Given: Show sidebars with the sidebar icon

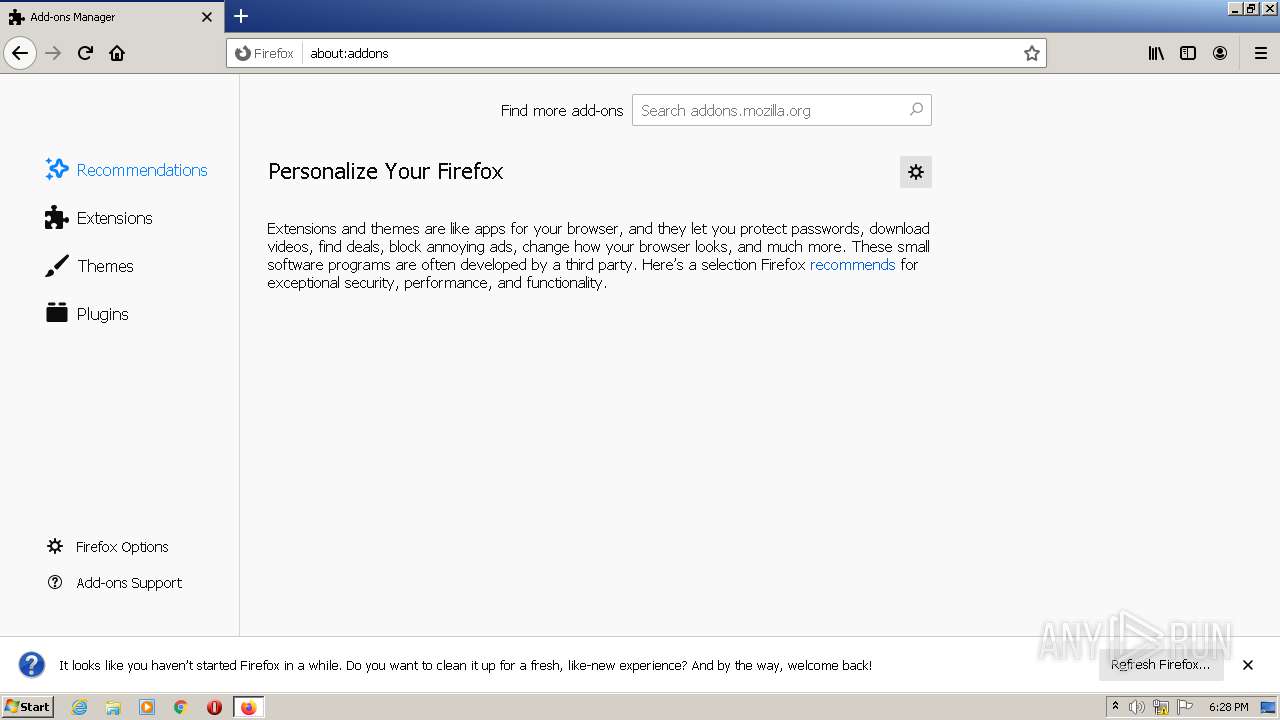Looking at the screenshot, I should tap(1188, 53).
